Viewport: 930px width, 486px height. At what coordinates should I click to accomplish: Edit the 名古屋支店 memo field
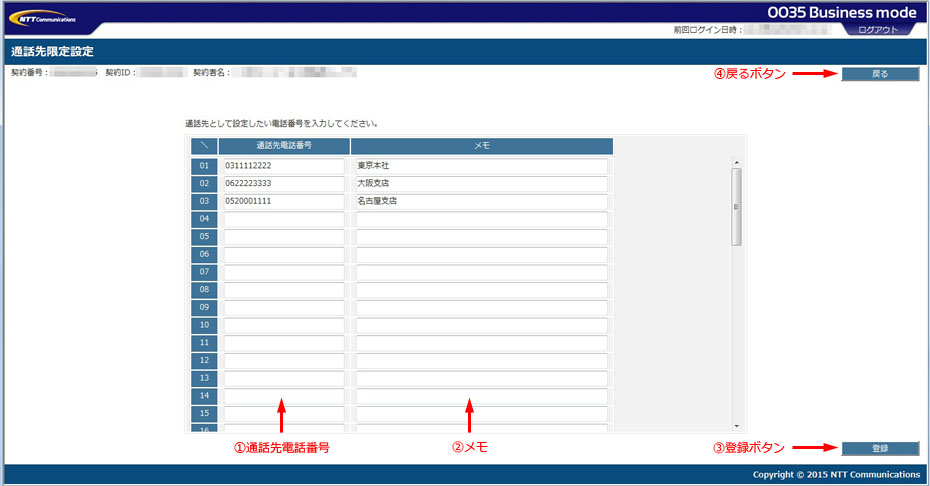point(481,201)
